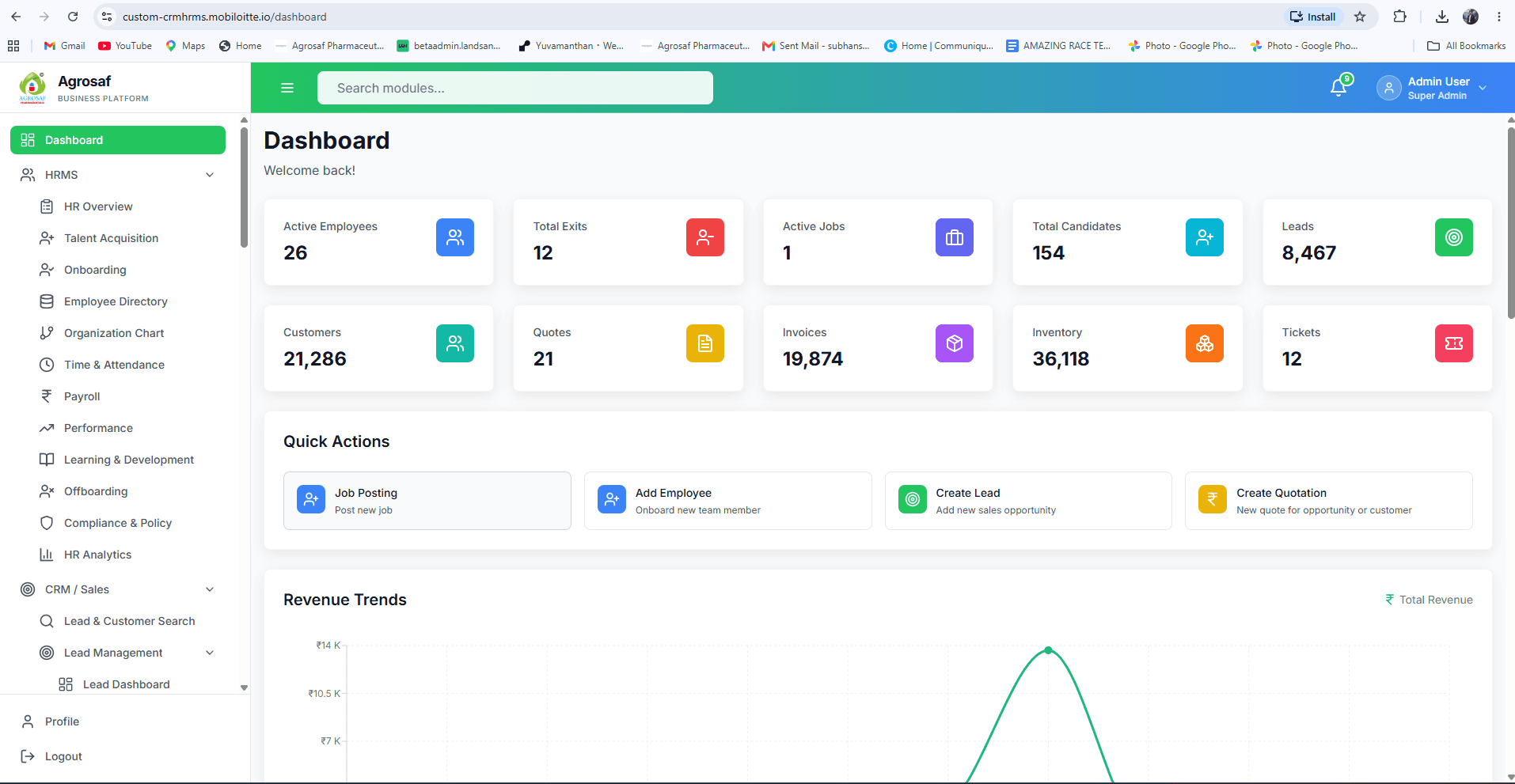Click the Total Revenue chart legend
1515x784 pixels.
[1429, 600]
